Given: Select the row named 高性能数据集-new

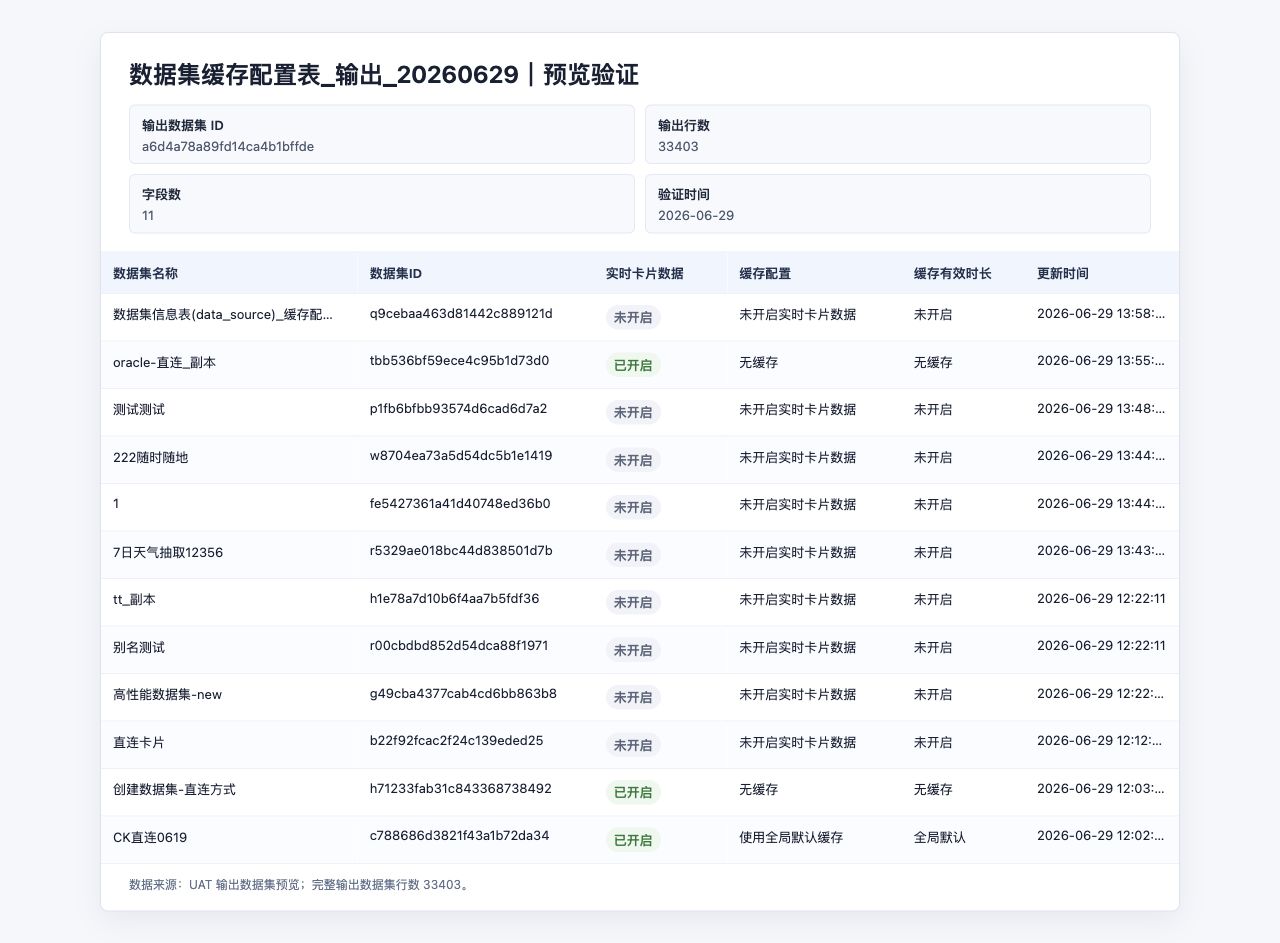Looking at the screenshot, I should [640, 697].
